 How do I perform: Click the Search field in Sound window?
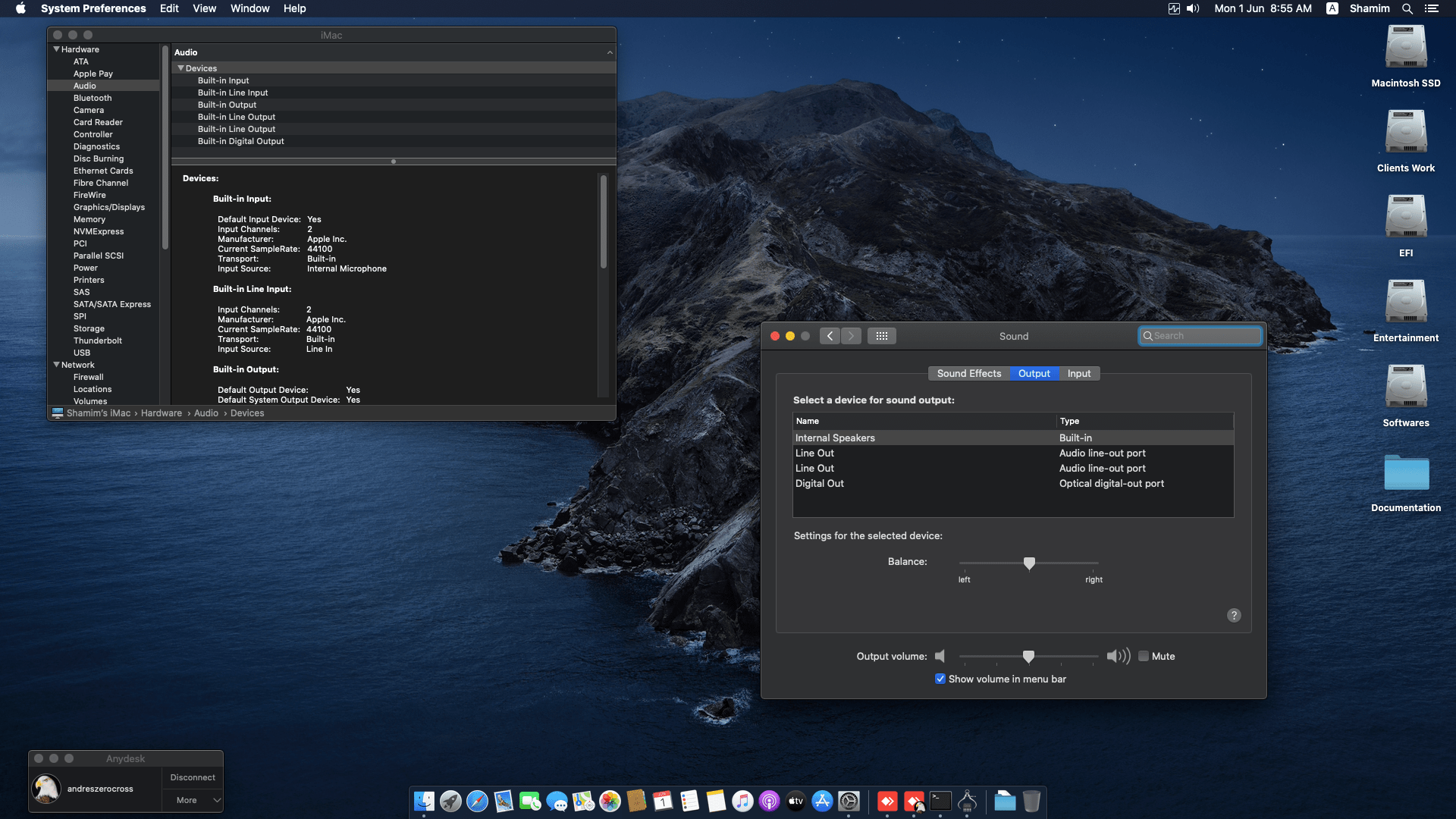(1200, 336)
